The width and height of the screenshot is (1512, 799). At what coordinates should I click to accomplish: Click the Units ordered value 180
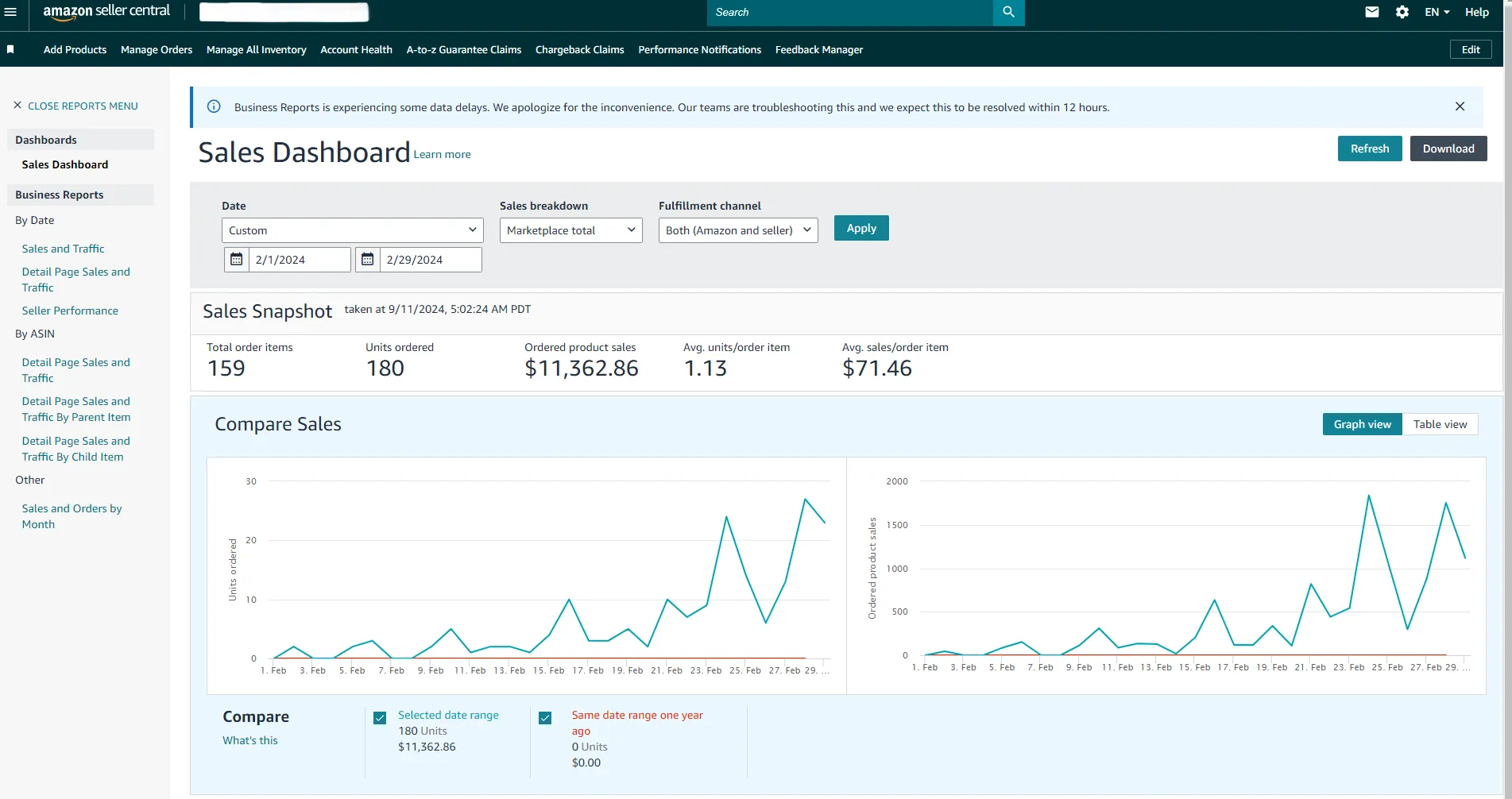(385, 368)
